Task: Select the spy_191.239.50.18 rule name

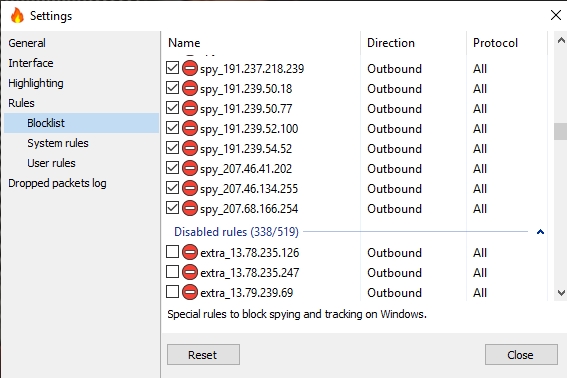Action: tap(246, 89)
